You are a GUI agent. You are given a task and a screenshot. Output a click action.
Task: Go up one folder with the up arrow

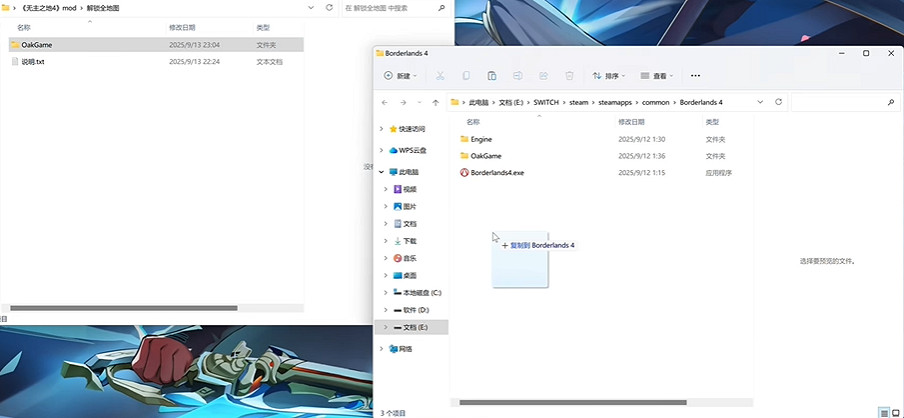(435, 102)
